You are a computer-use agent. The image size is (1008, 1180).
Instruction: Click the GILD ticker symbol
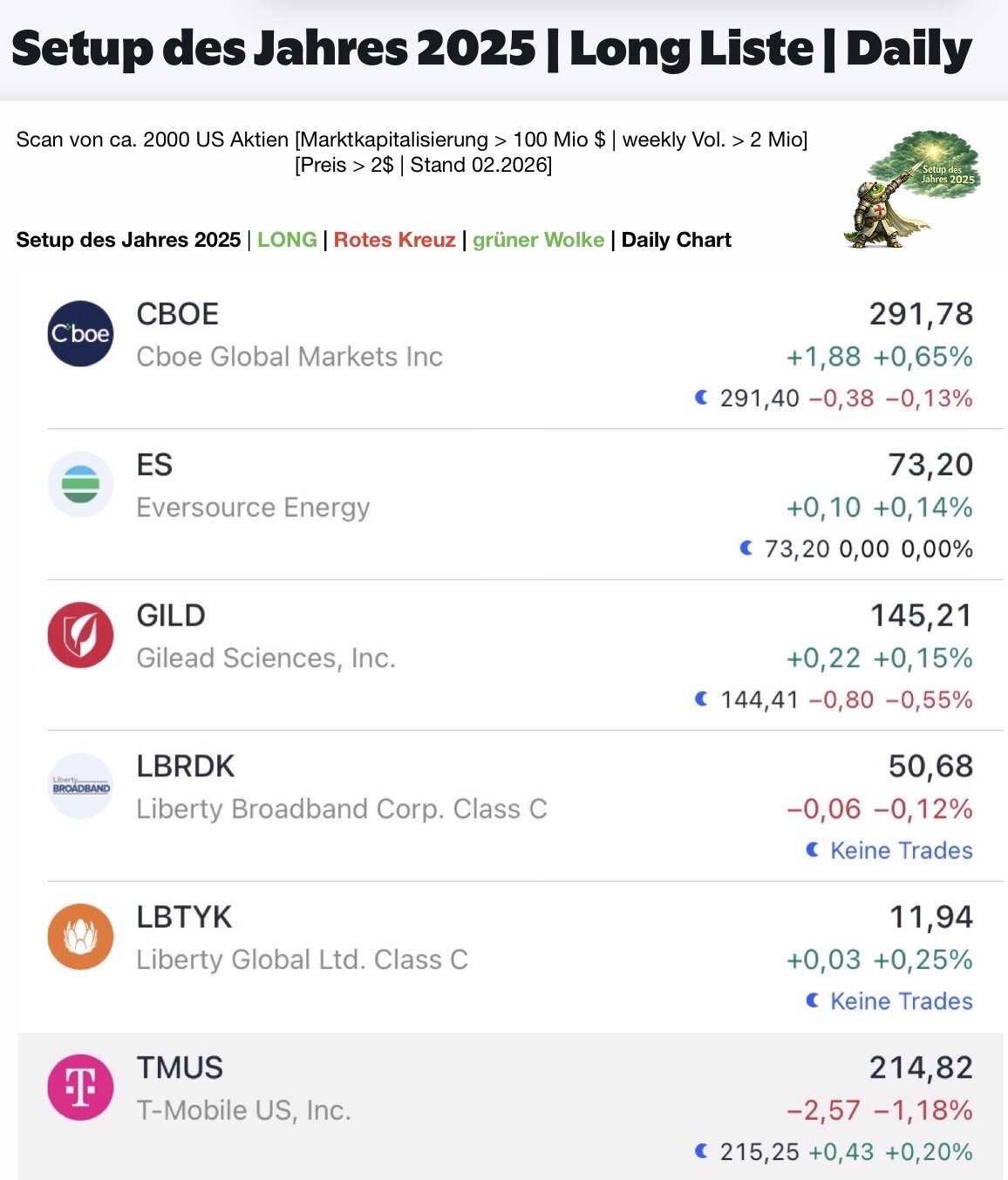coord(171,616)
